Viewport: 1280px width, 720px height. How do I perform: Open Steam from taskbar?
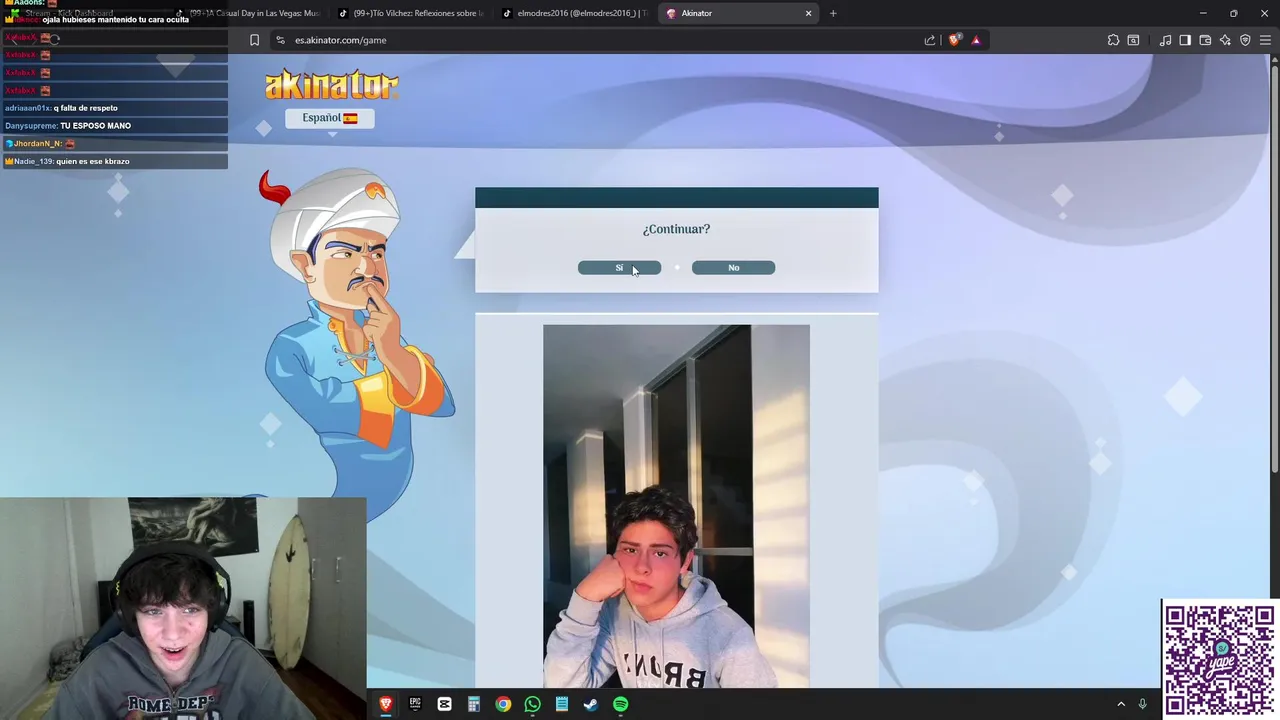tap(591, 704)
